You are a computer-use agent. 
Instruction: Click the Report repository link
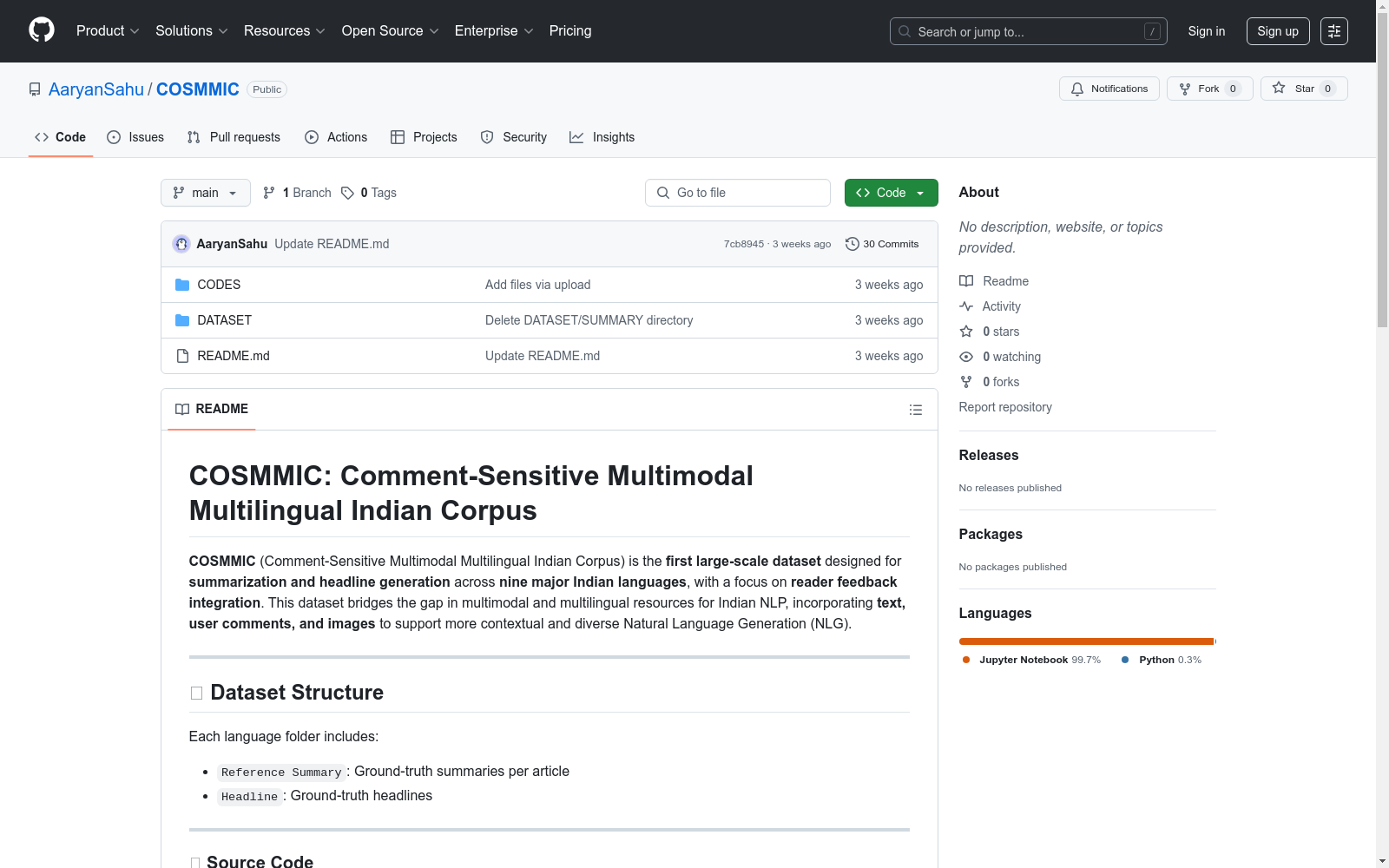point(1005,407)
